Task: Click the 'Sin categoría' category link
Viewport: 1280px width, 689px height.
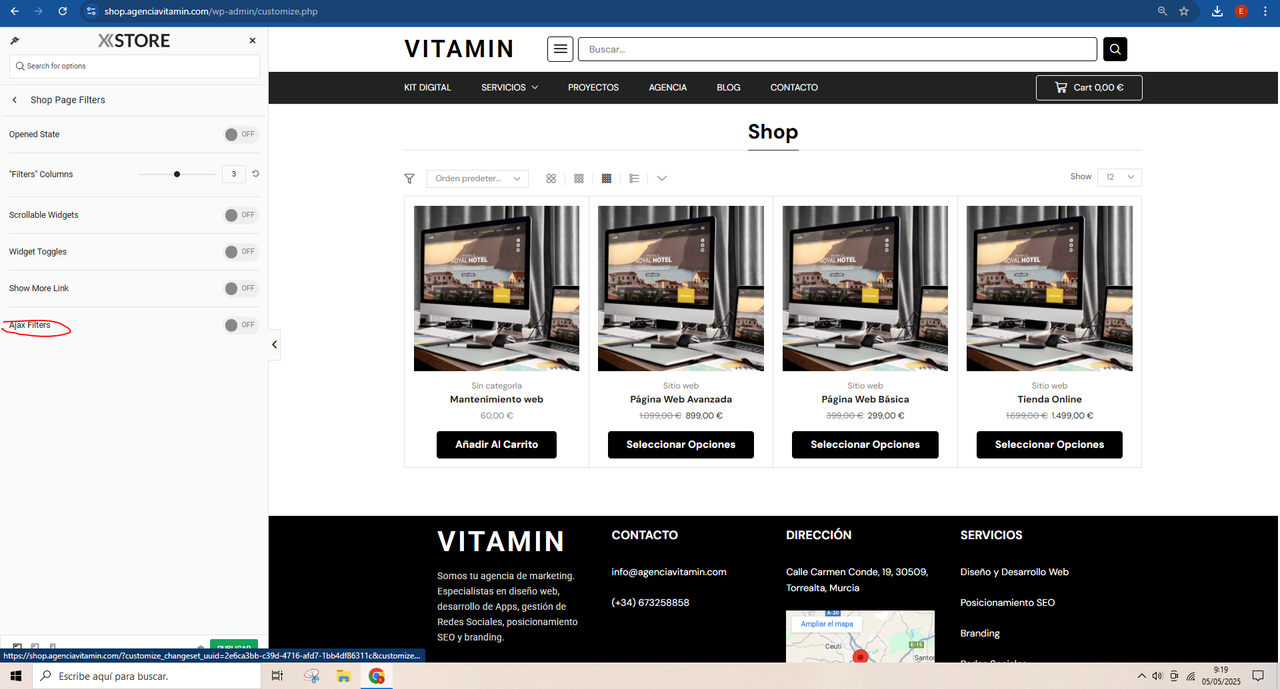Action: tap(497, 385)
